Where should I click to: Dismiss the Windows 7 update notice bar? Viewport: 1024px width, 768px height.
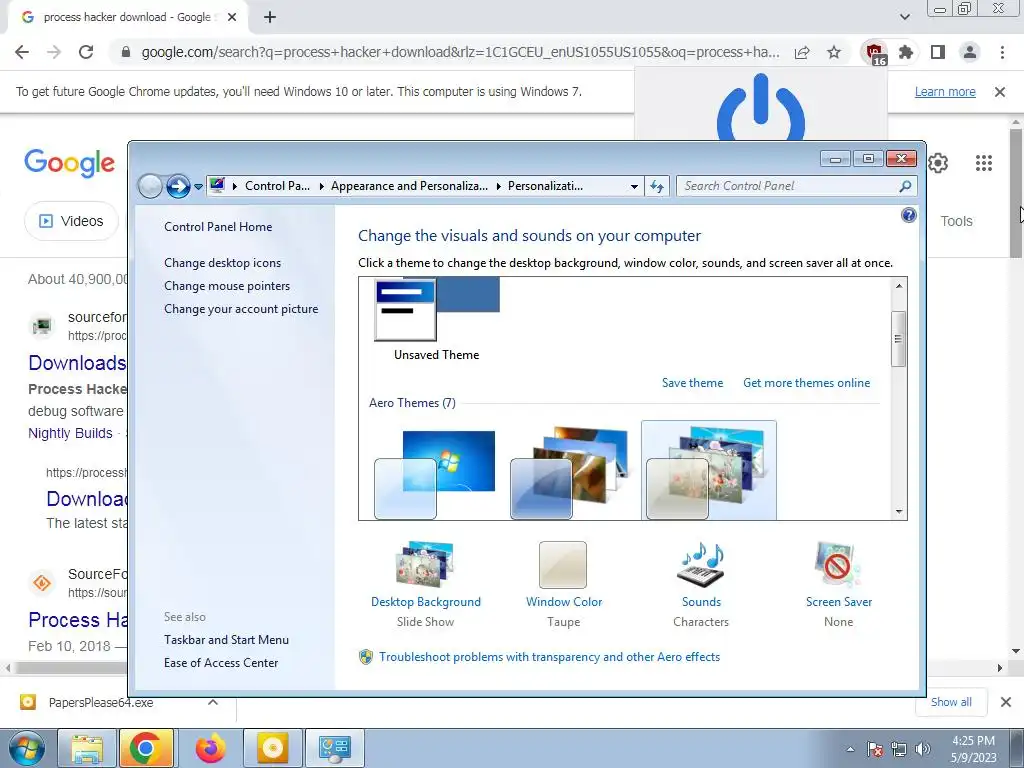pos(1000,92)
